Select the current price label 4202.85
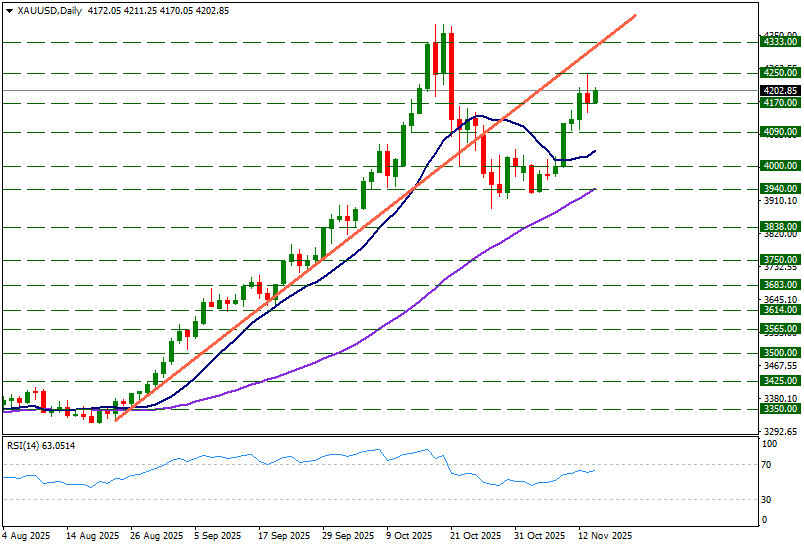Image resolution: width=804 pixels, height=547 pixels. coord(779,91)
